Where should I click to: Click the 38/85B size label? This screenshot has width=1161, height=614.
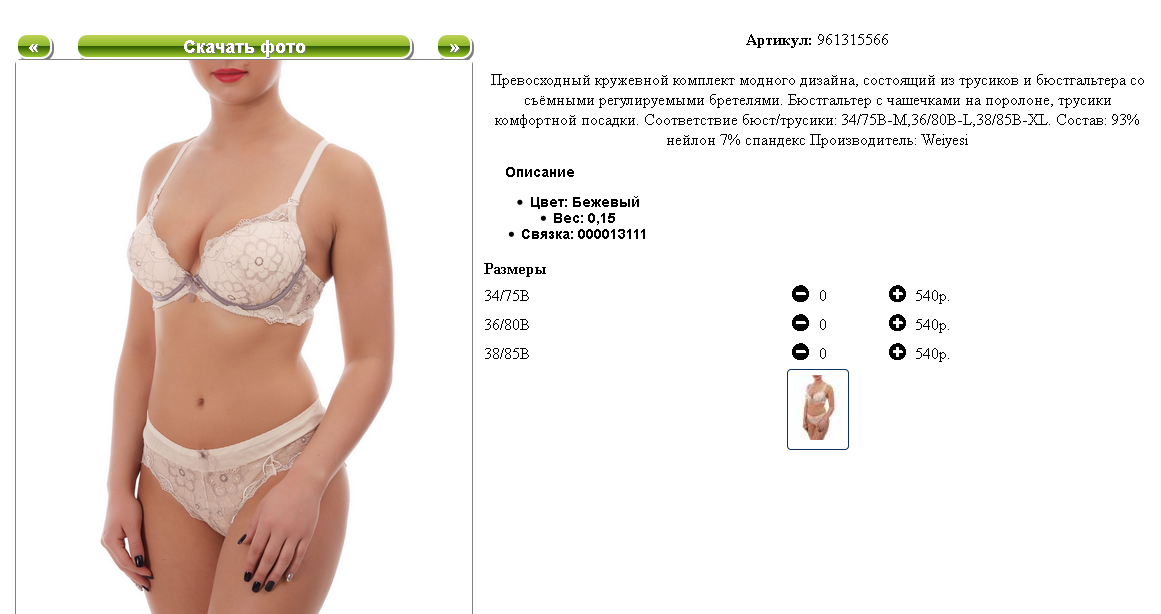[506, 354]
